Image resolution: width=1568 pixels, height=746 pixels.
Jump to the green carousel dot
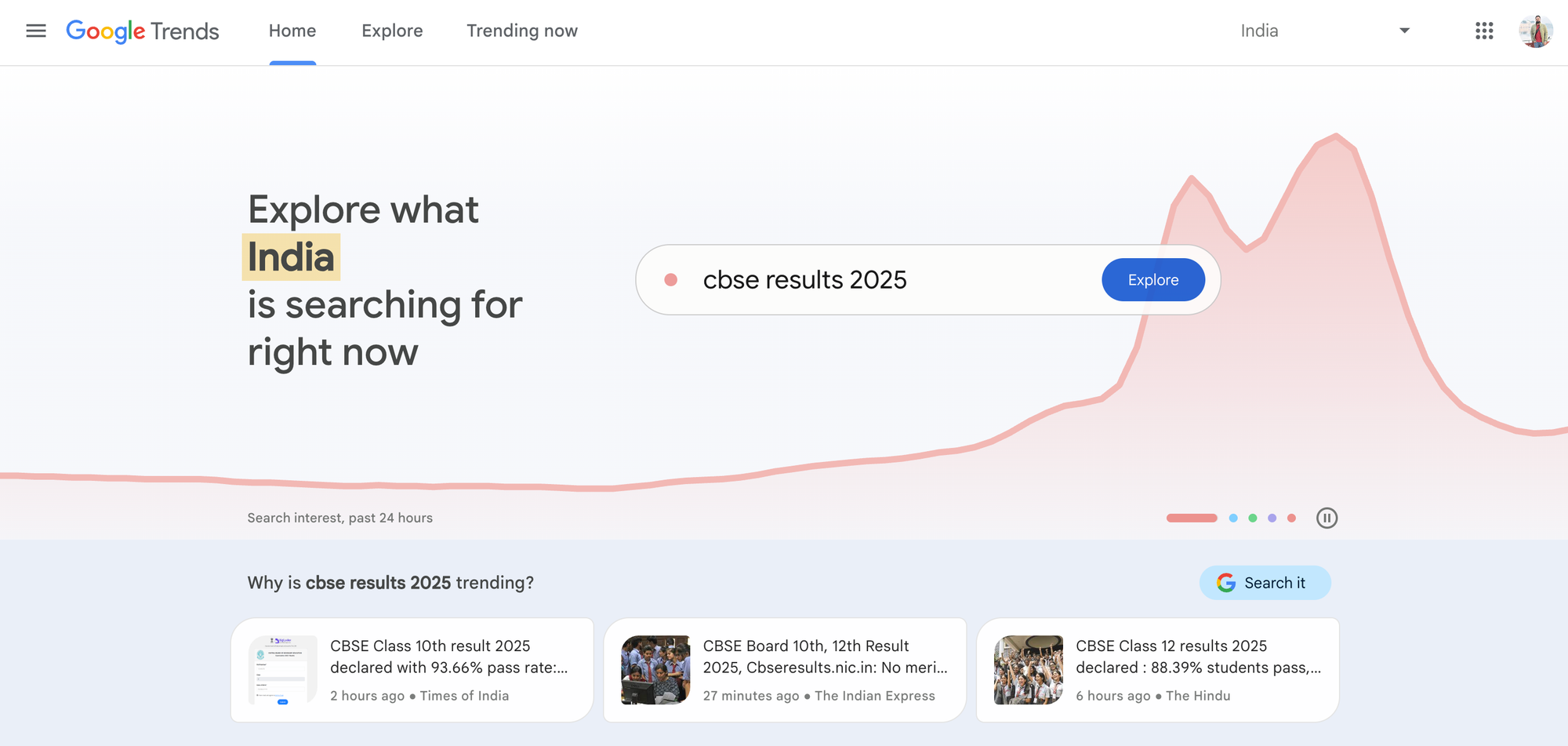[x=1253, y=518]
